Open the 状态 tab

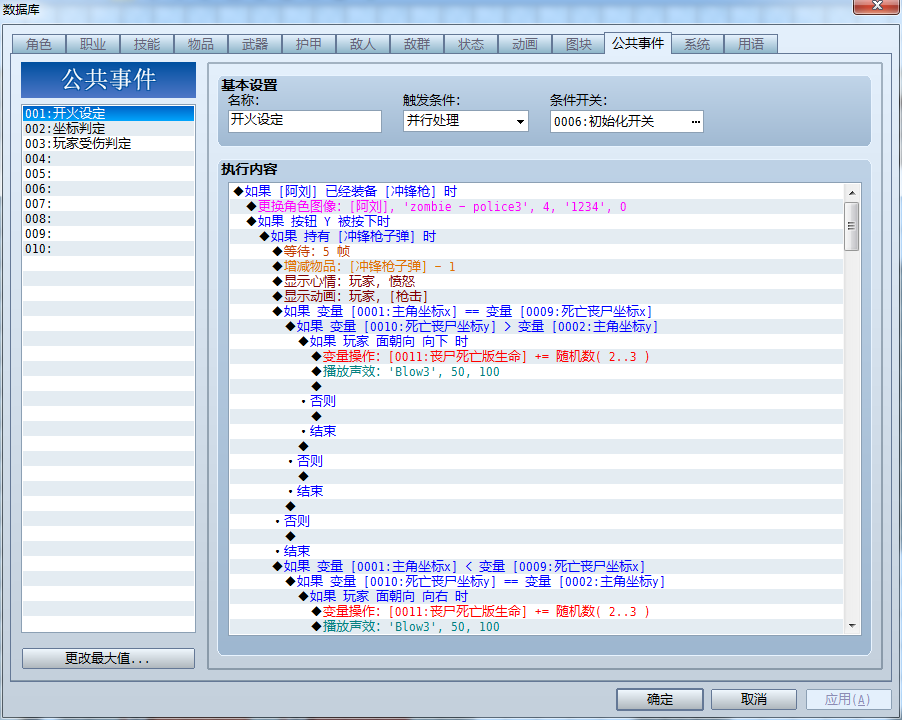click(x=471, y=44)
